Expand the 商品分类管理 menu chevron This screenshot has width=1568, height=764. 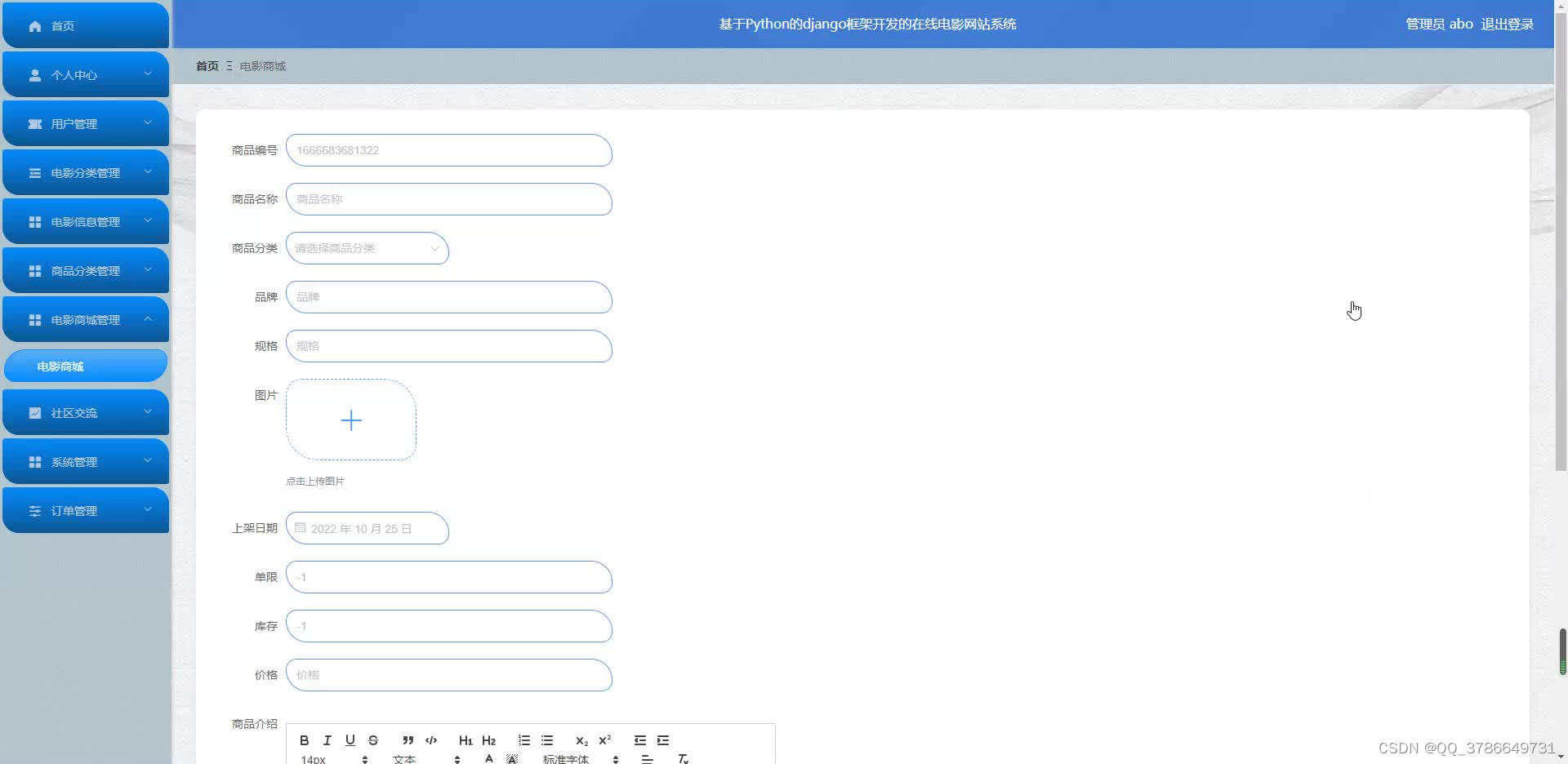pos(148,269)
